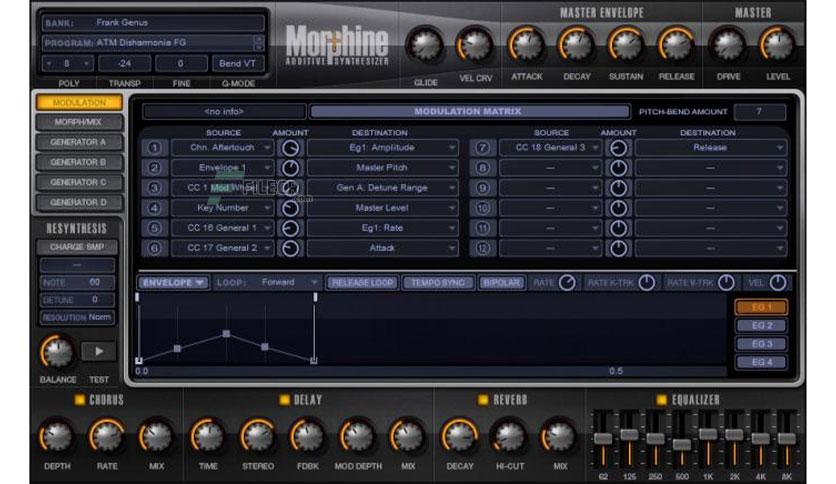Click the Master Drive knob
836x484 pixels.
click(x=728, y=45)
